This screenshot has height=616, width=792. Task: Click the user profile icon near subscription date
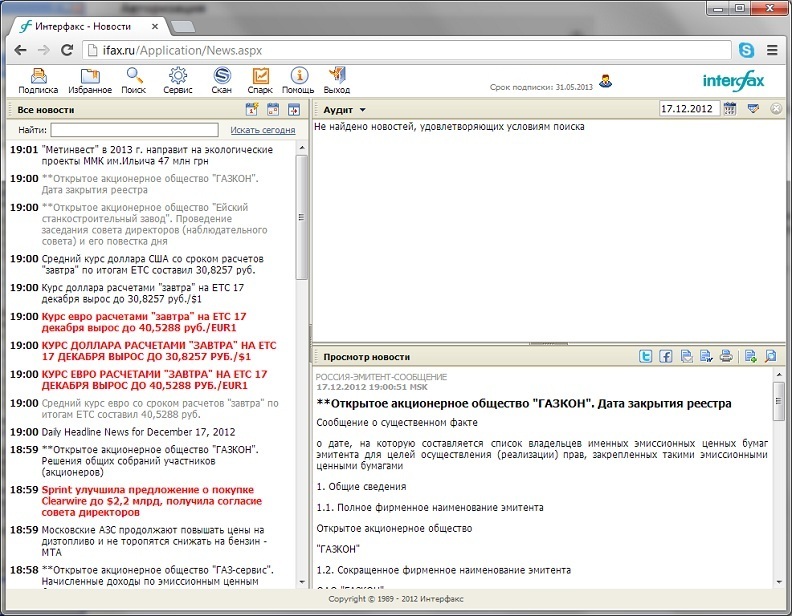click(x=606, y=81)
